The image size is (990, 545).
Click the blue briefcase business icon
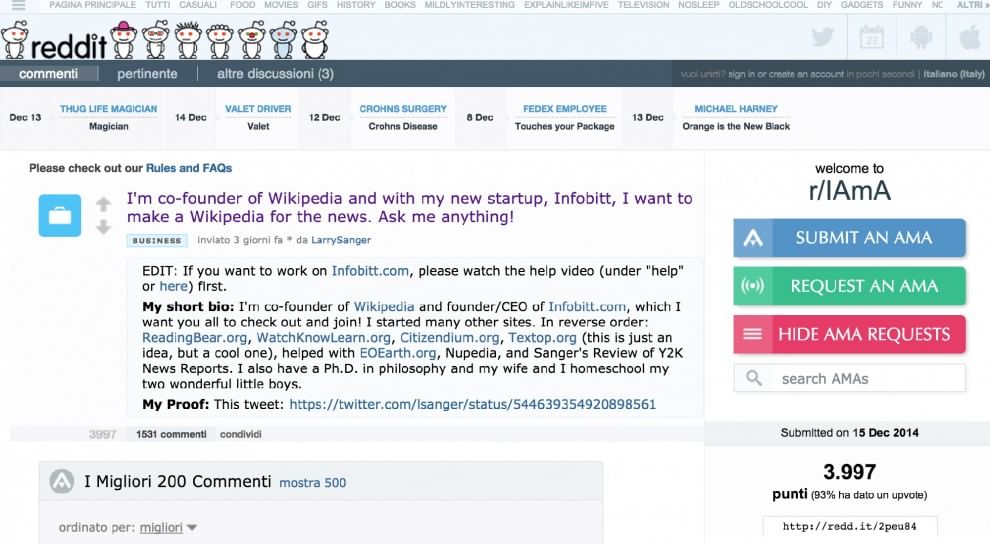tap(60, 215)
